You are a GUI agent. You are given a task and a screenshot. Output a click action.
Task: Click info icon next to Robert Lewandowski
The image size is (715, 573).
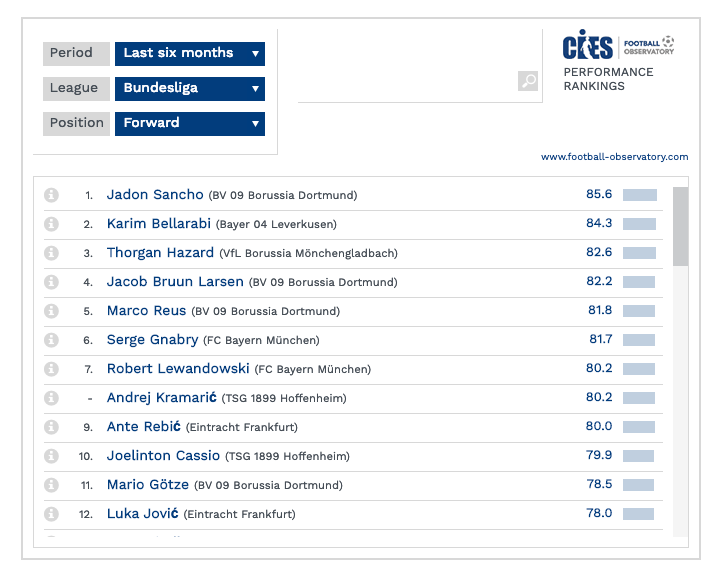[52, 369]
